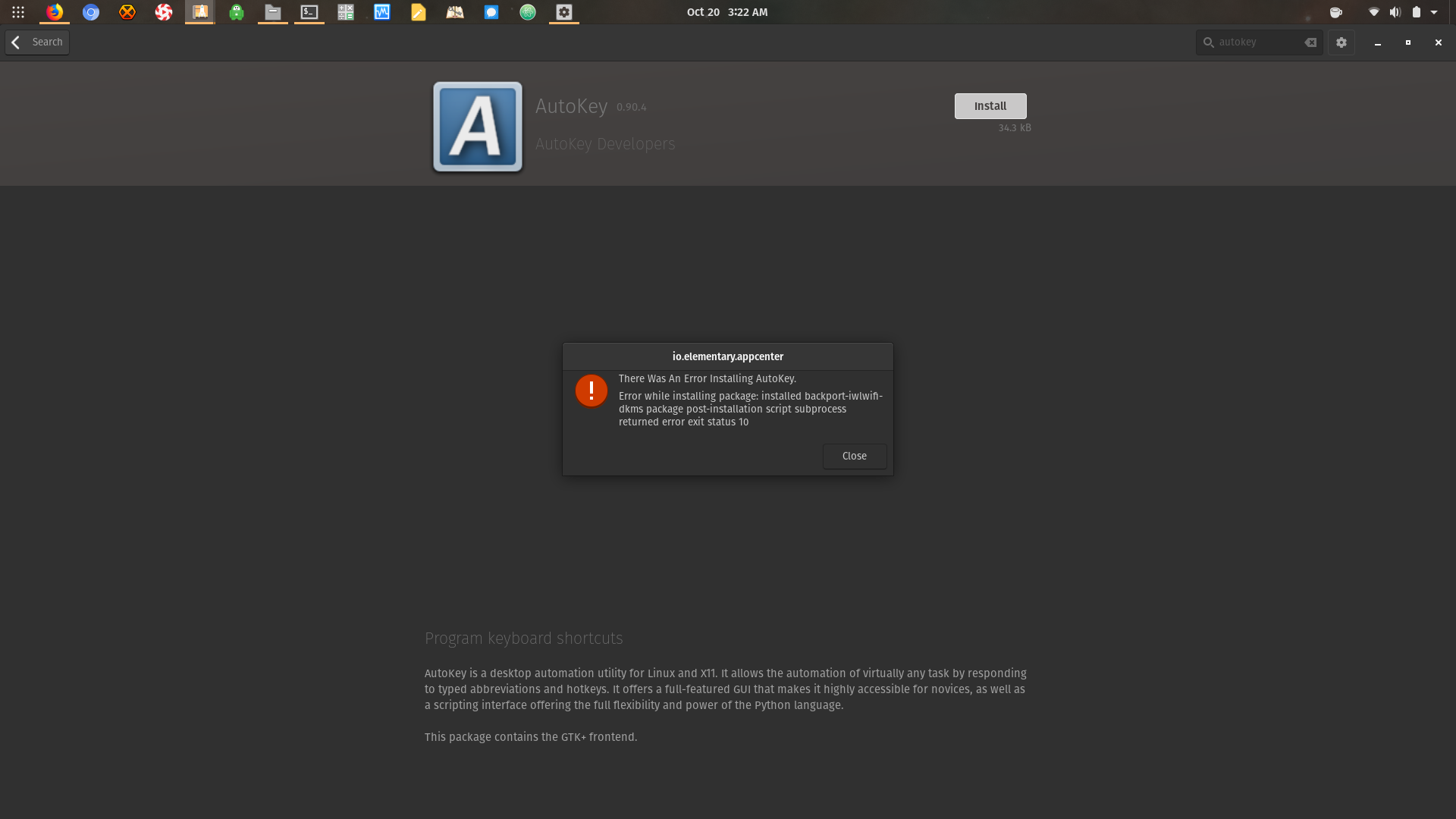Open System Monitor from the dock
Screen dimensions: 1456x819
pos(381,12)
